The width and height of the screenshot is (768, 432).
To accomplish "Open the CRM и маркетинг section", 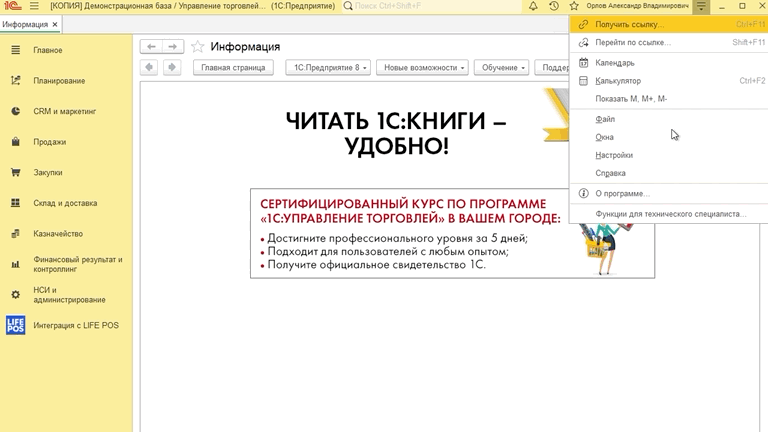I will [66, 111].
